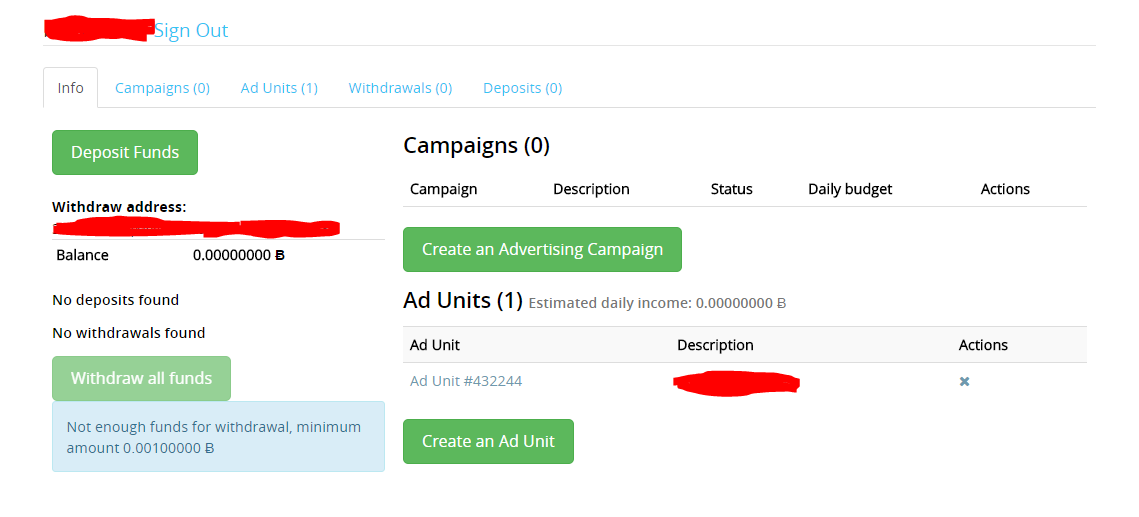This screenshot has height=517, width=1139.
Task: Click the Campaigns (0) section heading
Action: (476, 146)
